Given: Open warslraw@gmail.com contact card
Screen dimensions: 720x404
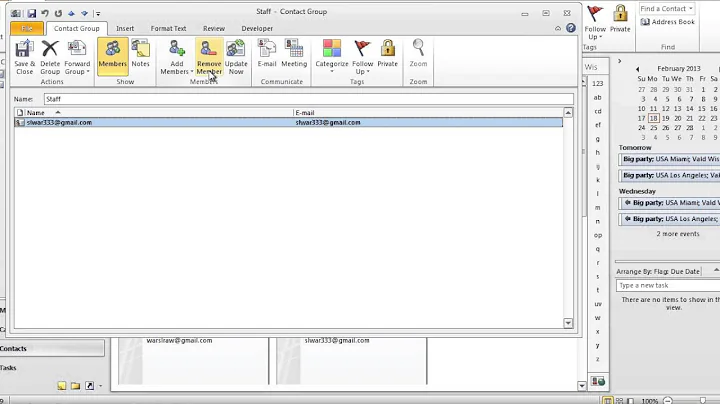Looking at the screenshot, I should click(193, 361).
